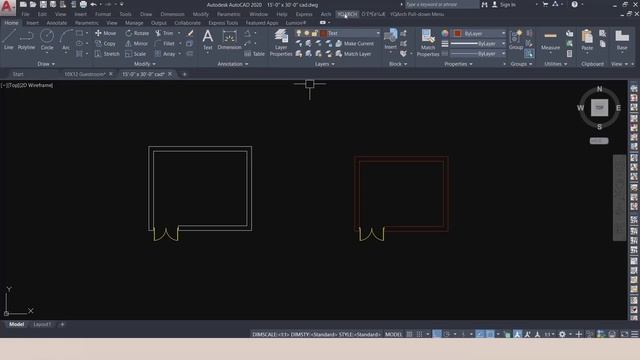The width and height of the screenshot is (640, 360).
Task: Add new drawing tab with plus
Action: click(x=184, y=74)
